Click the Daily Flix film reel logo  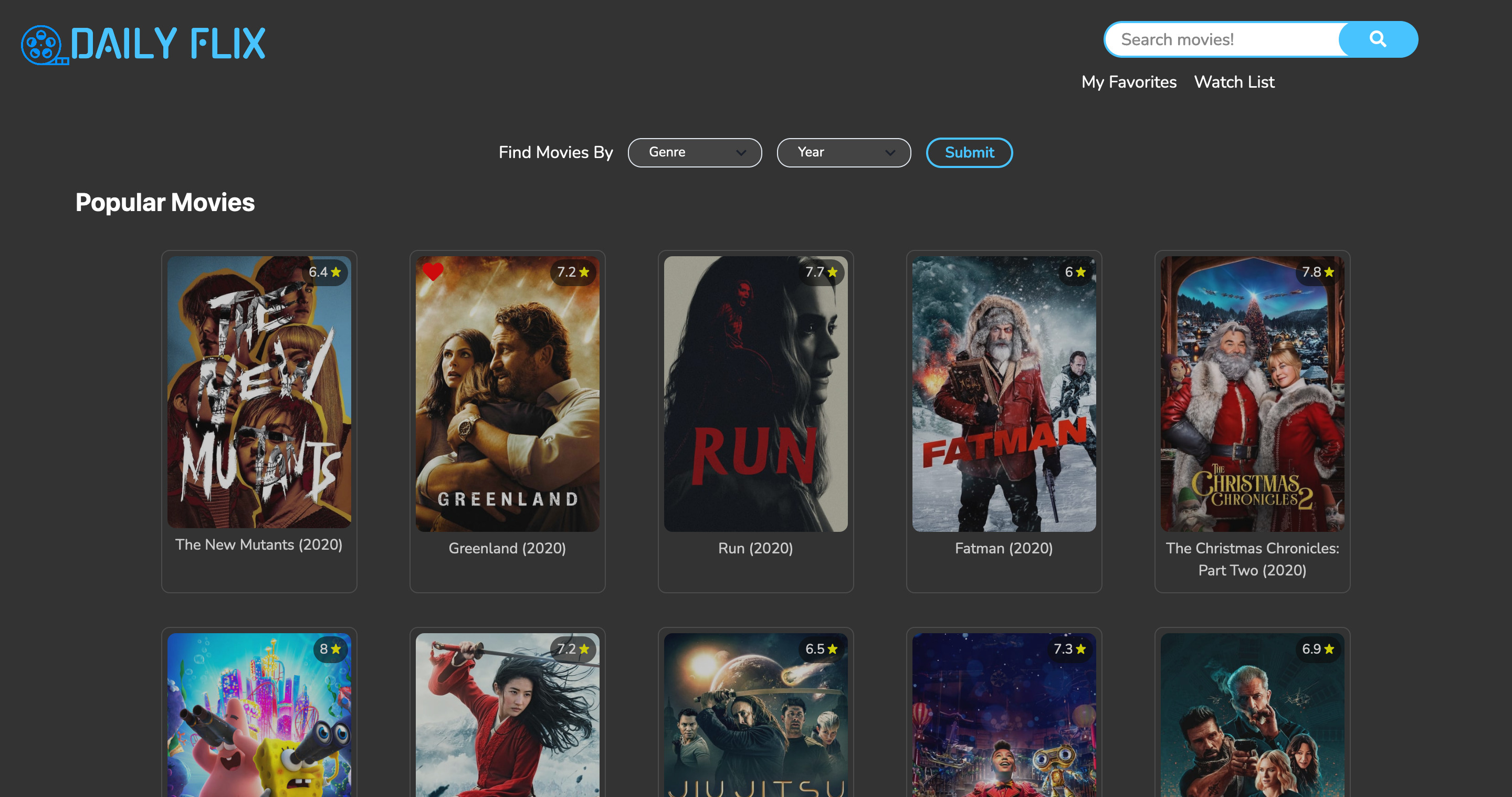pos(45,45)
